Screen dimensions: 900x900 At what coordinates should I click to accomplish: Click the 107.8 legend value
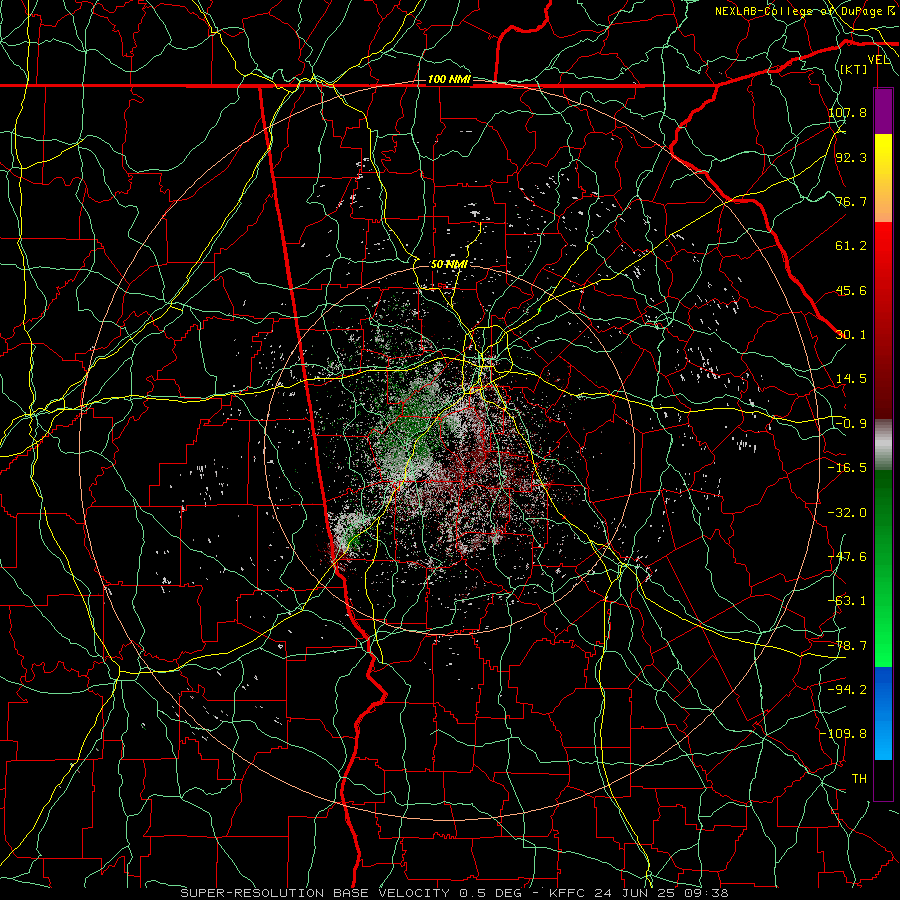click(847, 112)
